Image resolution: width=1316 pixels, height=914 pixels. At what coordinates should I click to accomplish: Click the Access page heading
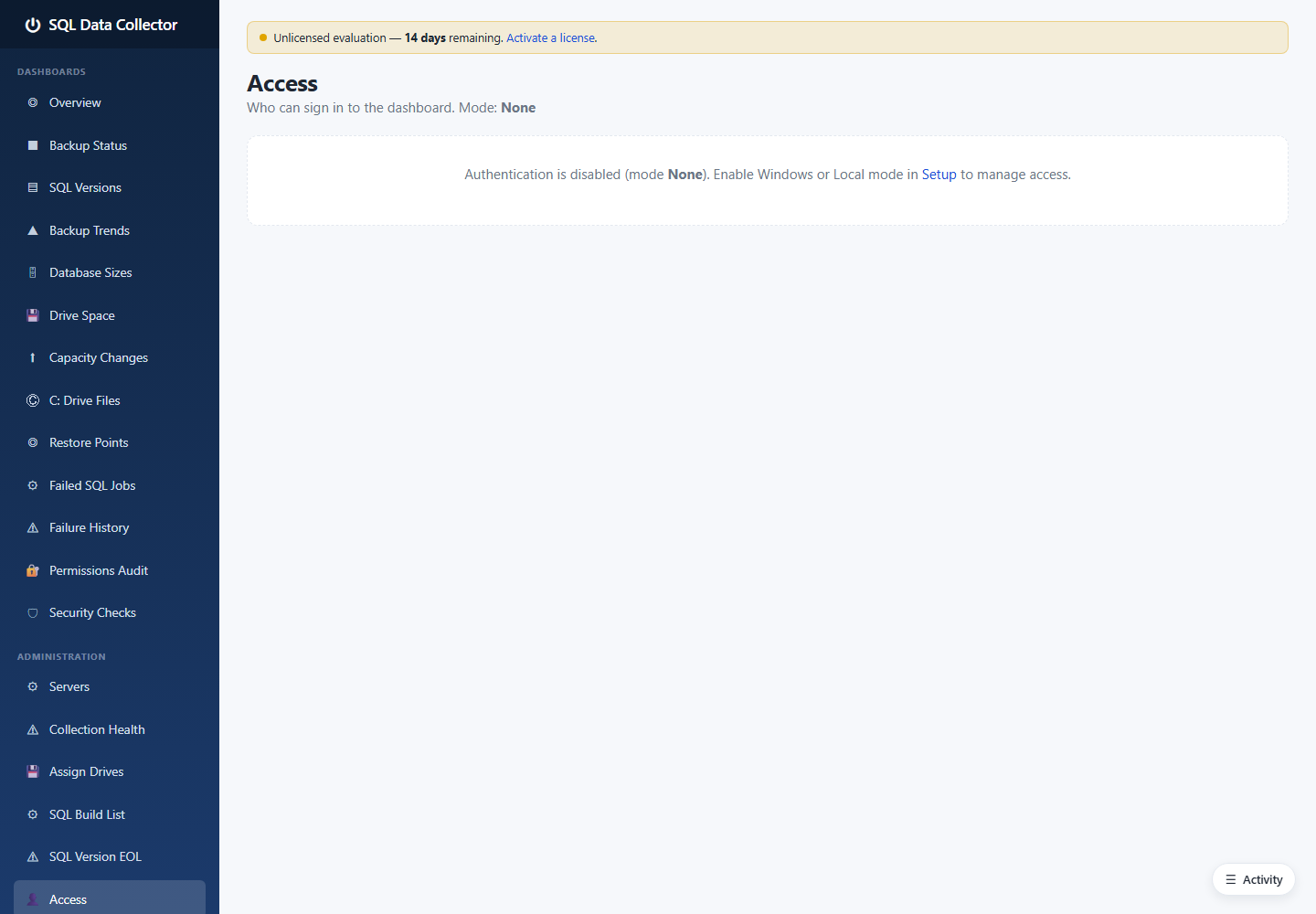coord(282,83)
